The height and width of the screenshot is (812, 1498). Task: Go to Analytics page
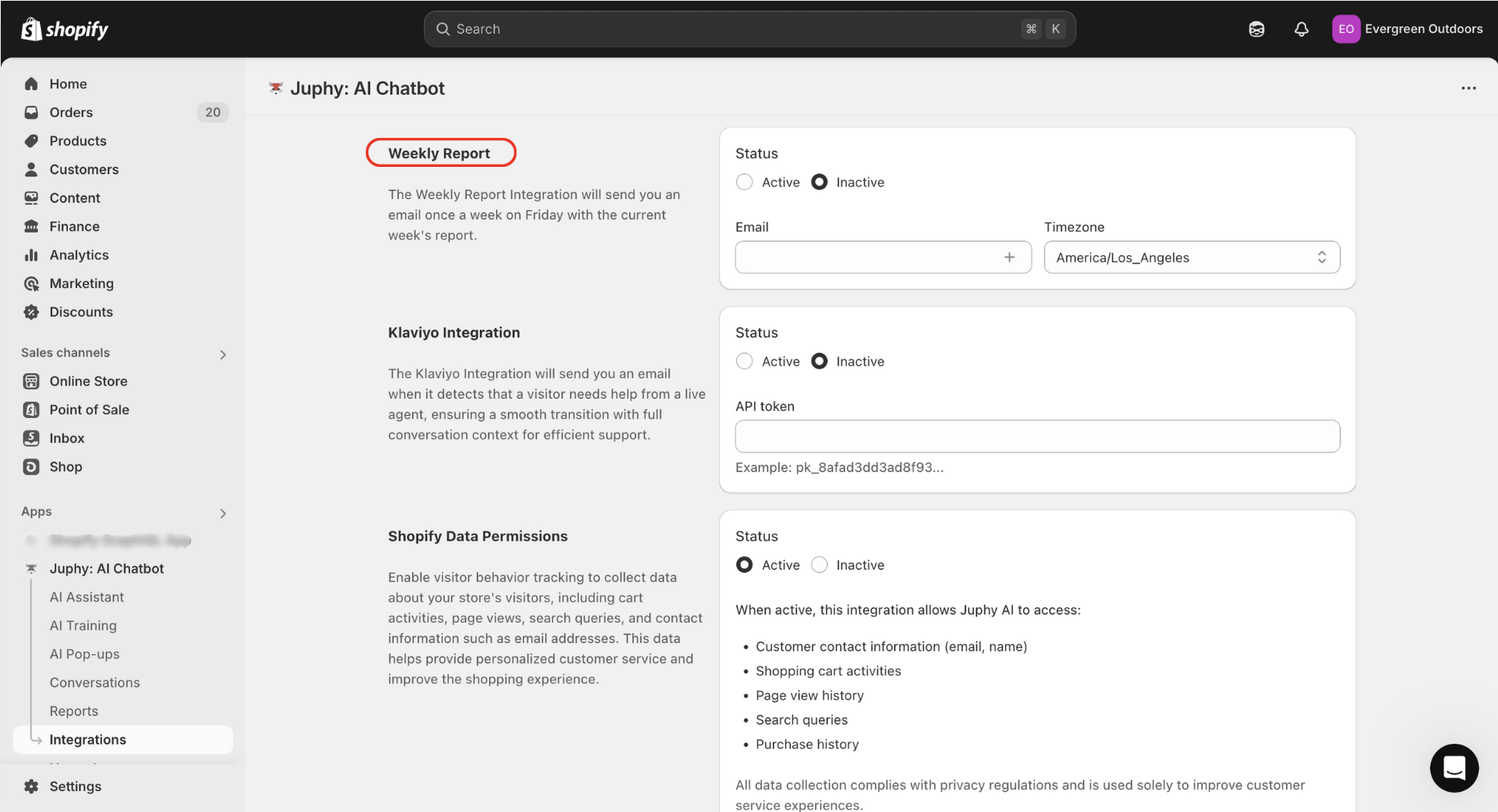pos(79,254)
